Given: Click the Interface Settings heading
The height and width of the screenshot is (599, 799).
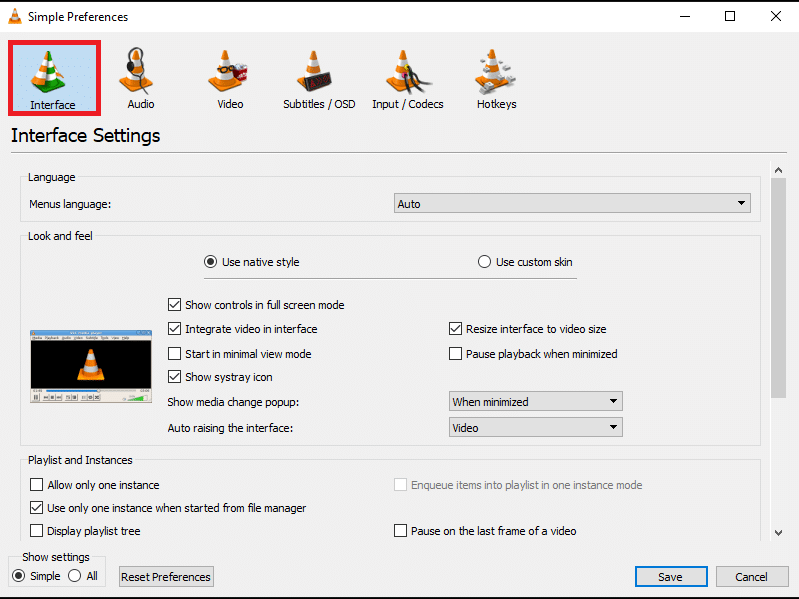Looking at the screenshot, I should click(86, 135).
